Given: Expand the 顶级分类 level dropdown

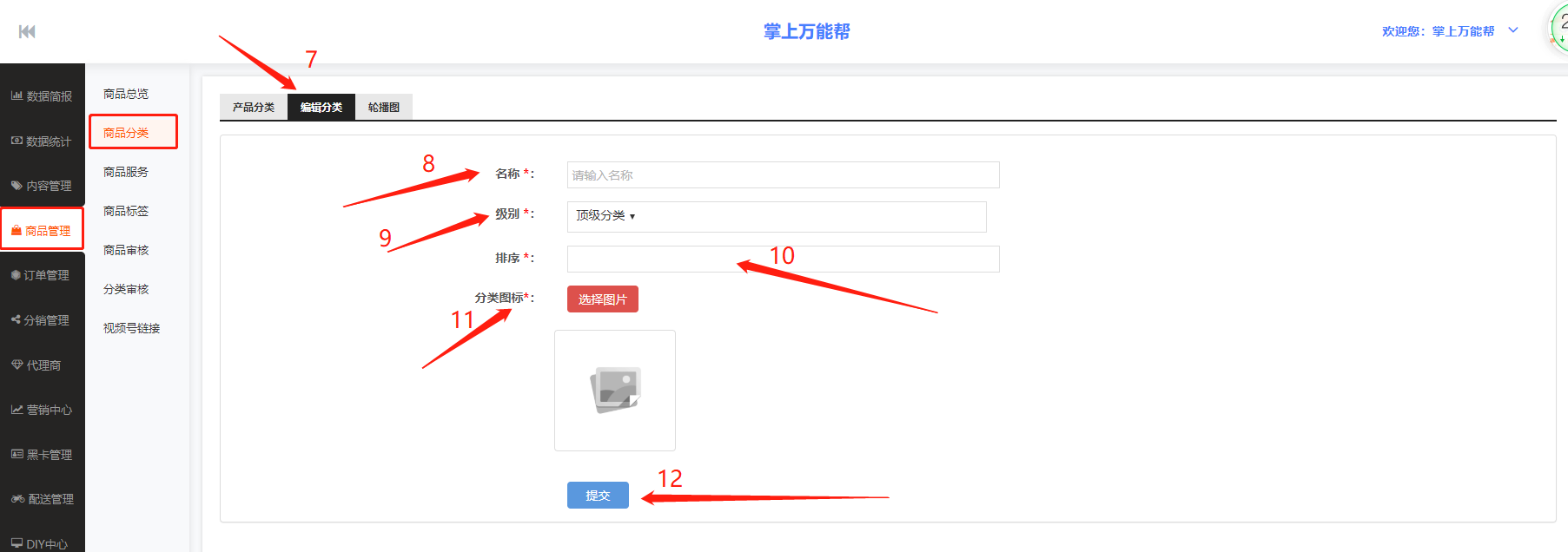Looking at the screenshot, I should point(605,216).
